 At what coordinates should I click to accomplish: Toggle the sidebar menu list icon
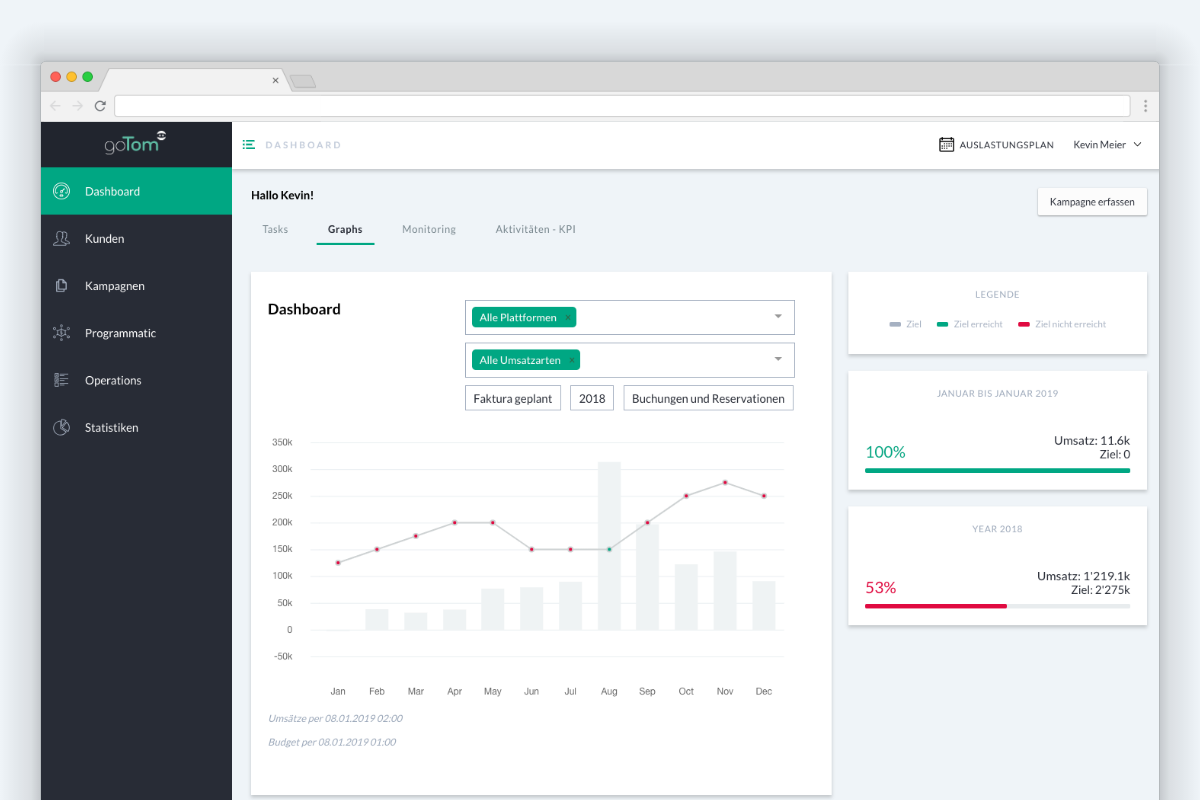coord(248,145)
